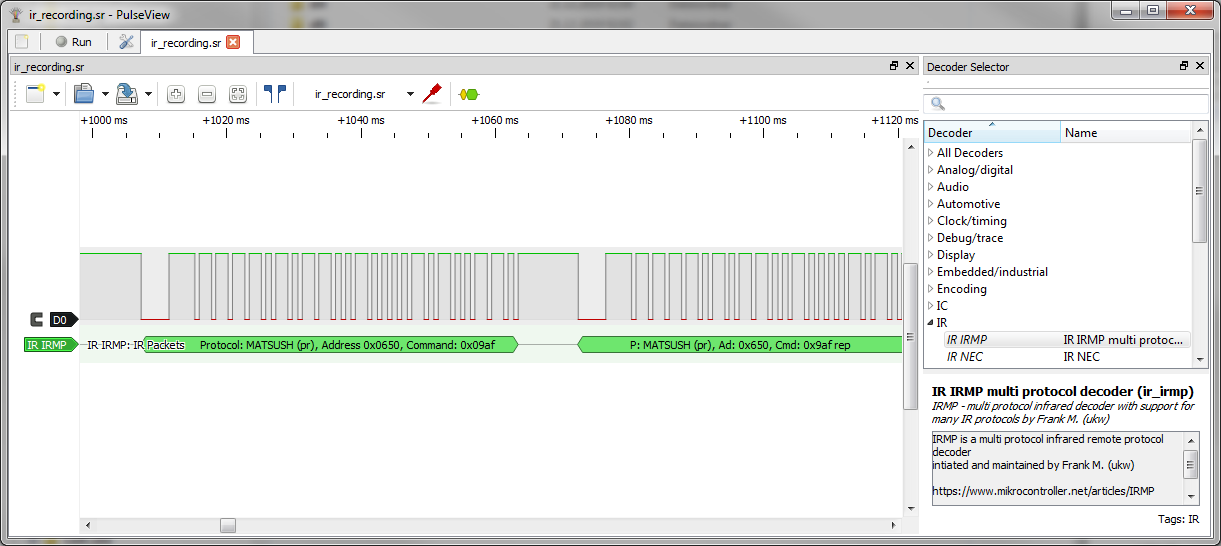
Task: Expand the IC category arrow
Action: pyautogui.click(x=931, y=306)
